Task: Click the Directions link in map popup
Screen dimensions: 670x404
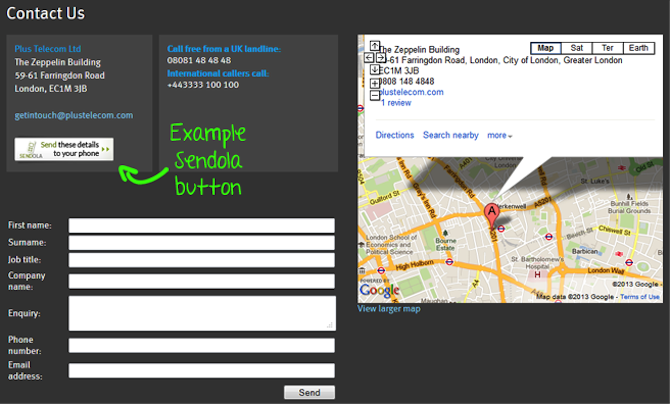Action: coord(394,135)
